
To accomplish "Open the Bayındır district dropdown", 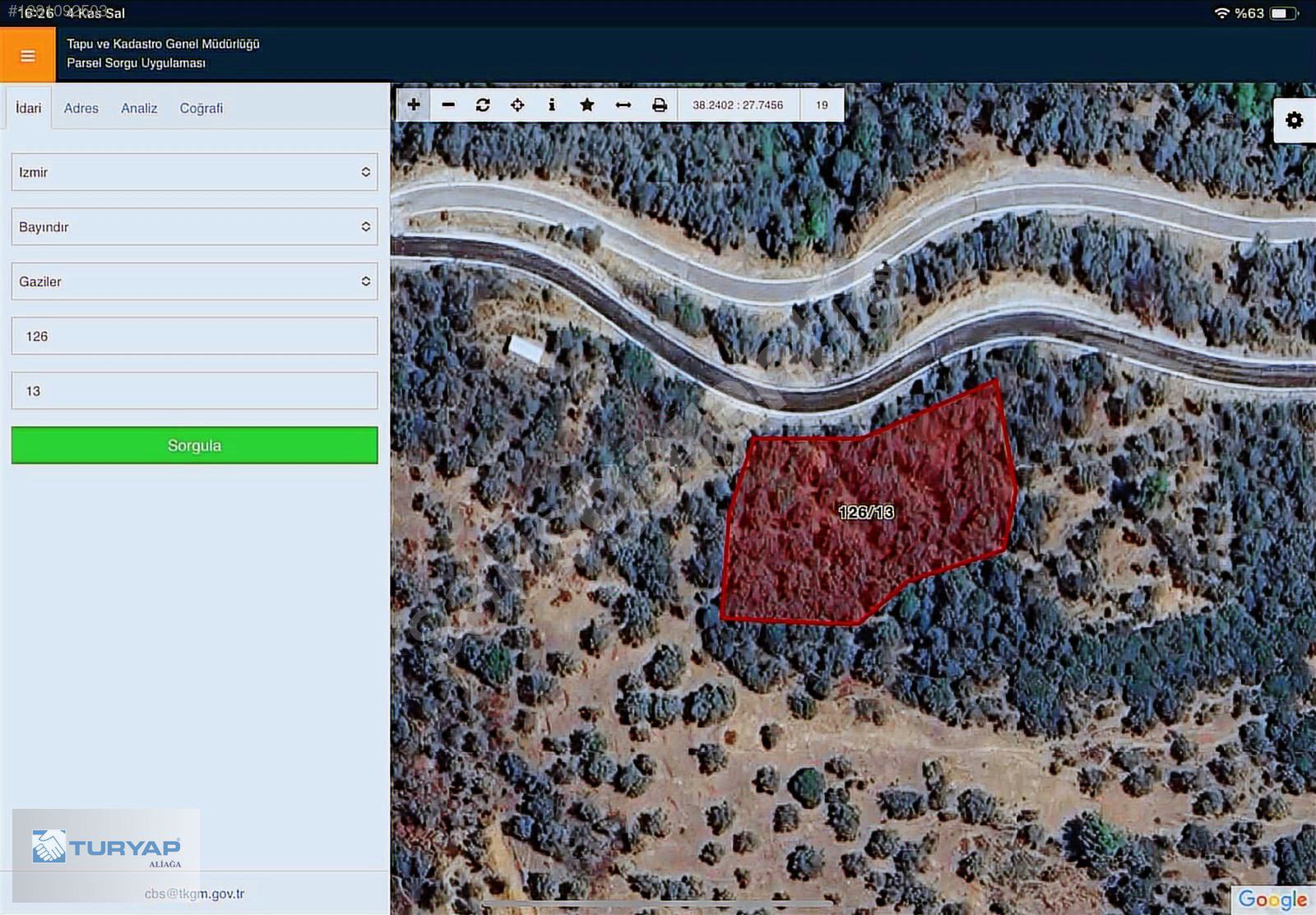I will 194,226.
